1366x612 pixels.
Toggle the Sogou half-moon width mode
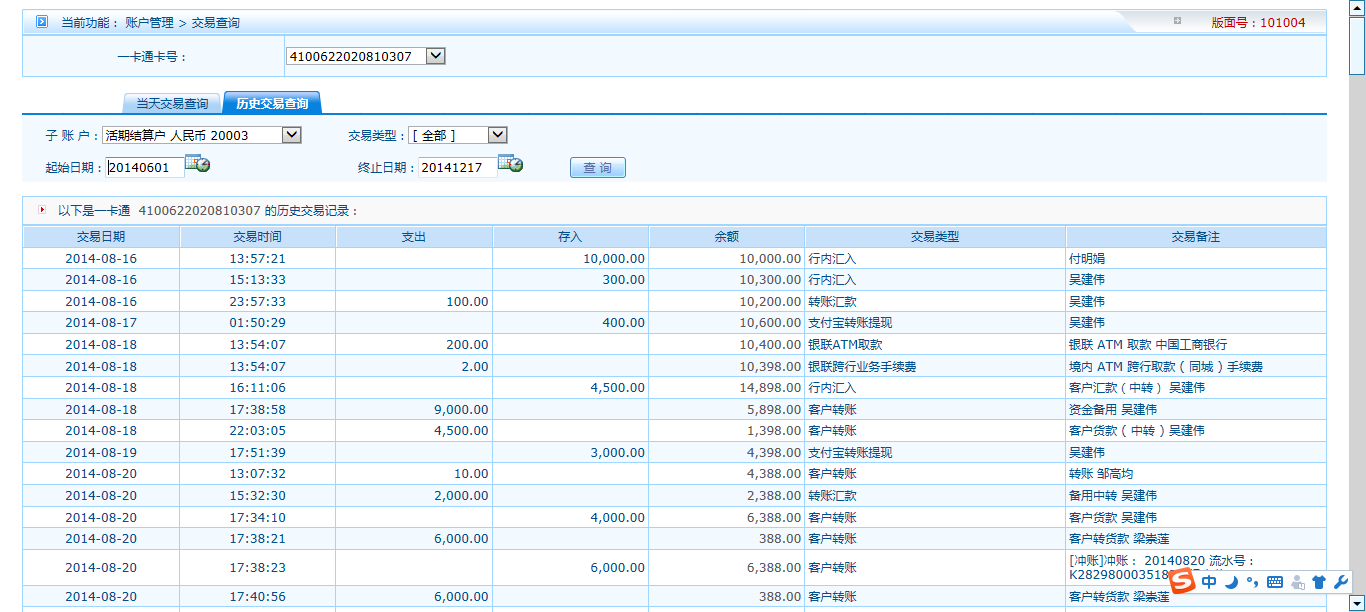tap(1232, 582)
